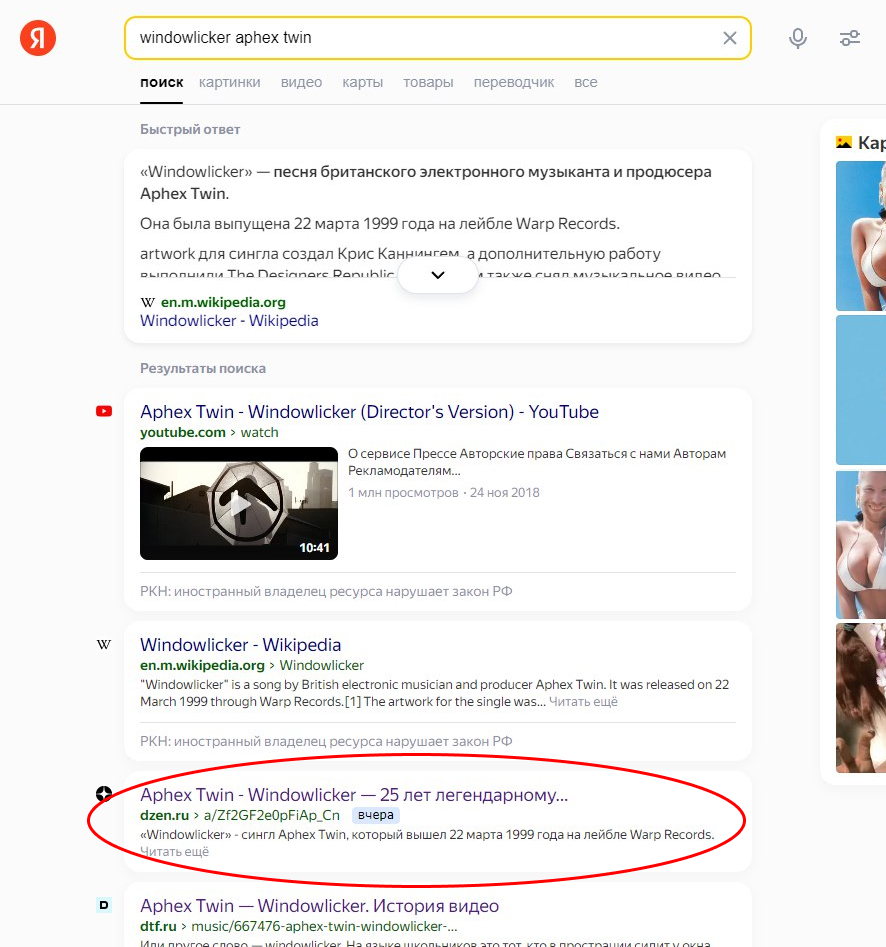This screenshot has width=886, height=947.
Task: Click the Wikipedia W icon in quick answer
Action: point(147,303)
